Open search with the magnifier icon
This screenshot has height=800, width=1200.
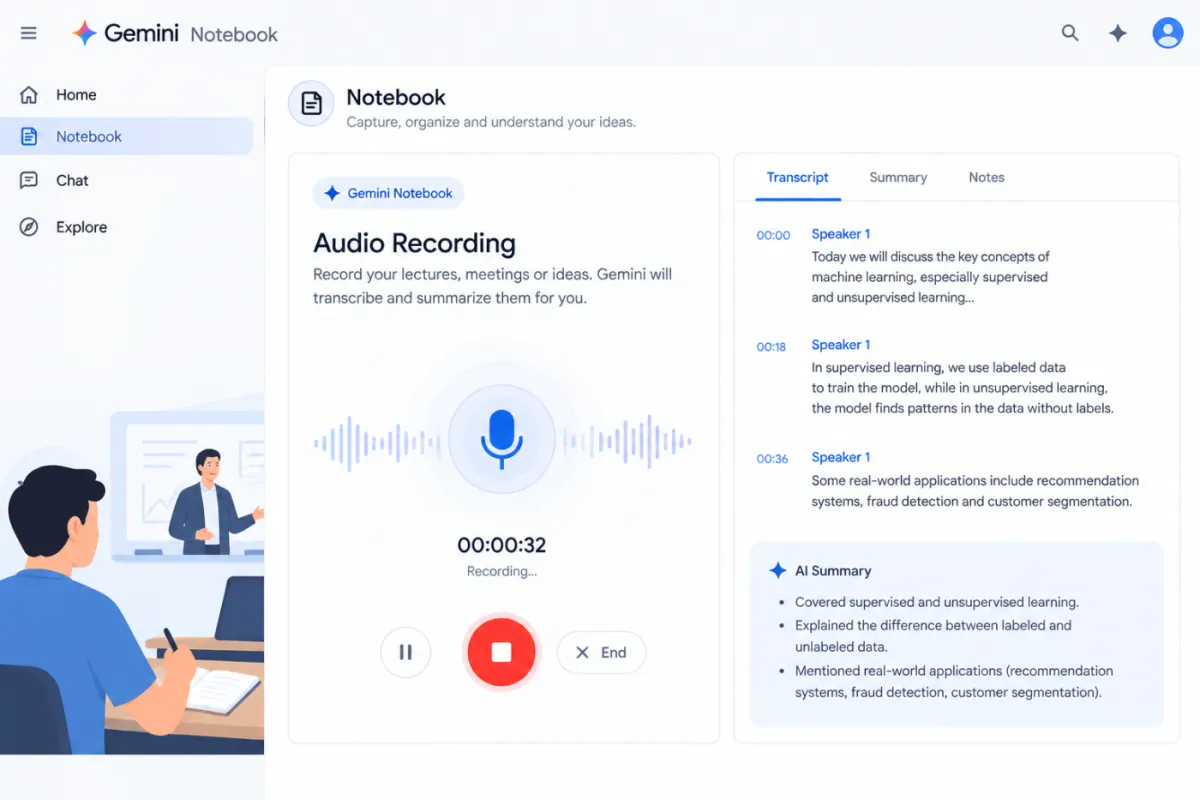tap(1070, 33)
